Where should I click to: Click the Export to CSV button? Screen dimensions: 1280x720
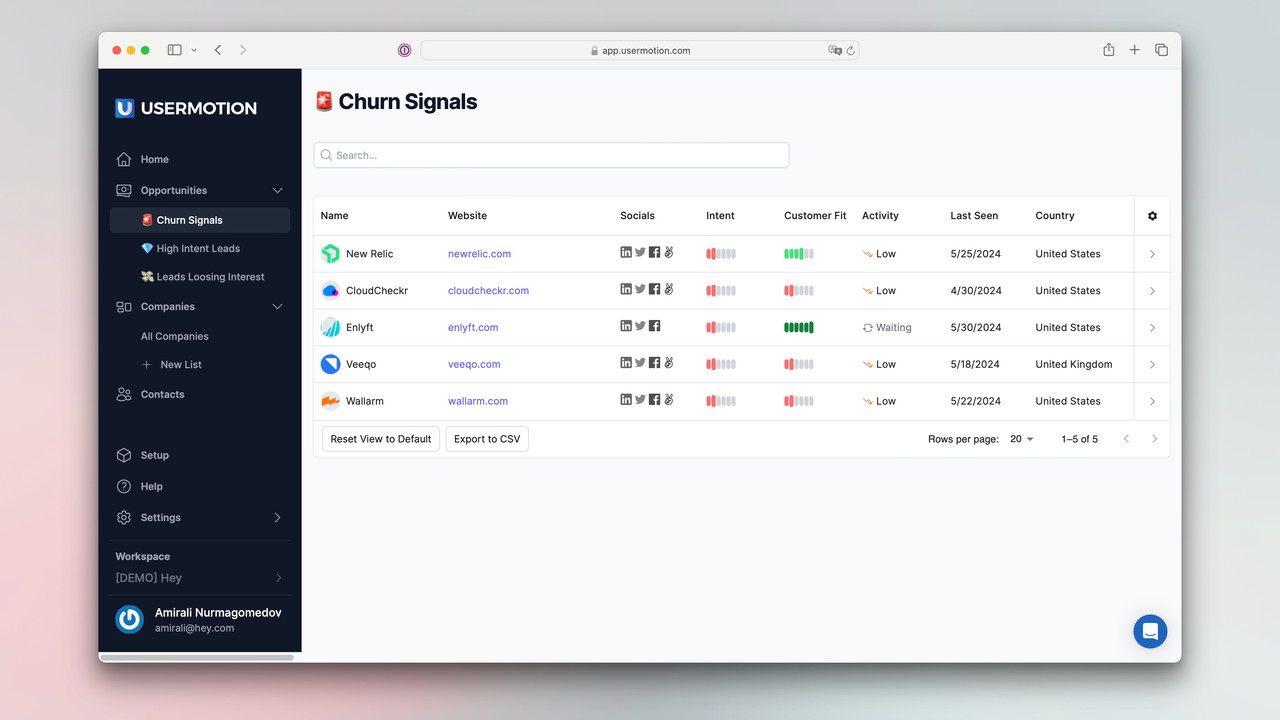point(487,439)
